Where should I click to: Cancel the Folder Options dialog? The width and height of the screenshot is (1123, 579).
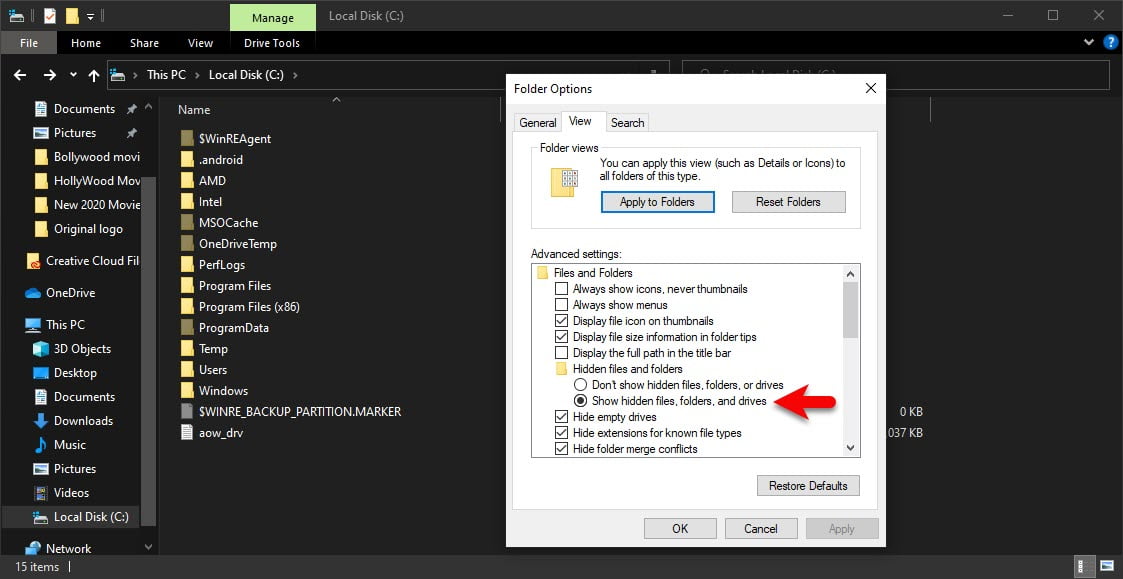(x=761, y=529)
